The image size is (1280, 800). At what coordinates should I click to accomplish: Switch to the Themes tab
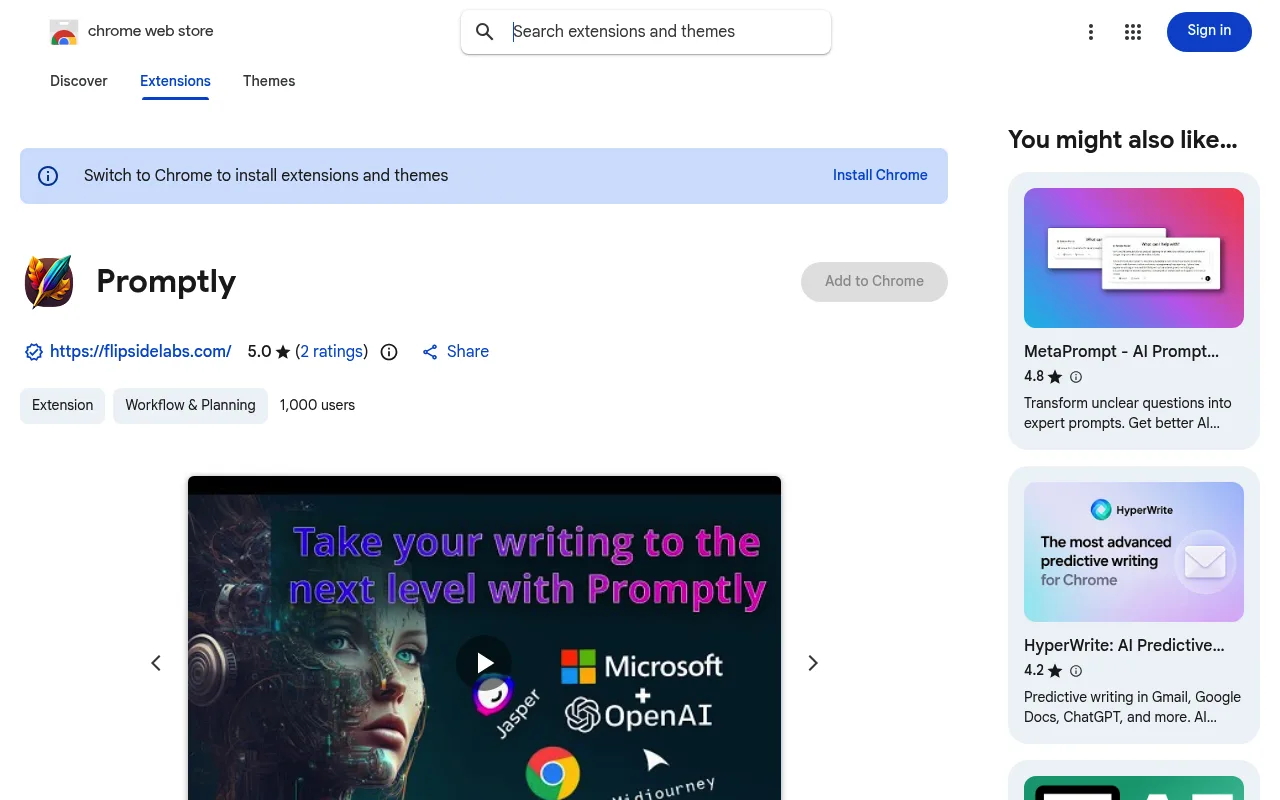[x=269, y=81]
